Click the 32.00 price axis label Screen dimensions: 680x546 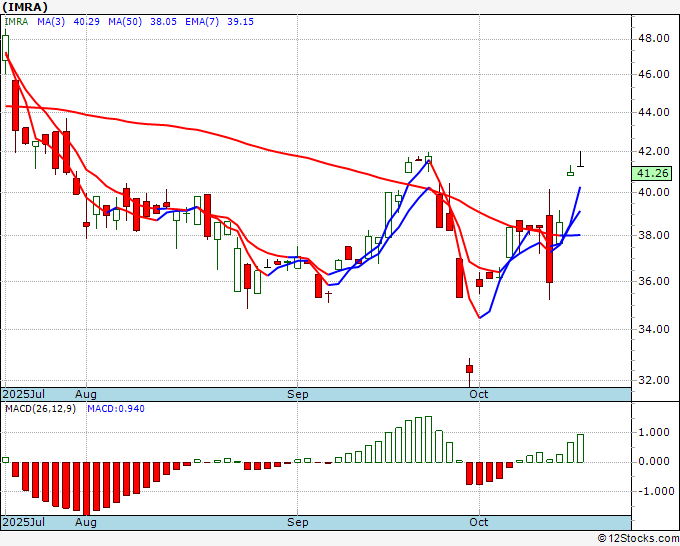654,380
